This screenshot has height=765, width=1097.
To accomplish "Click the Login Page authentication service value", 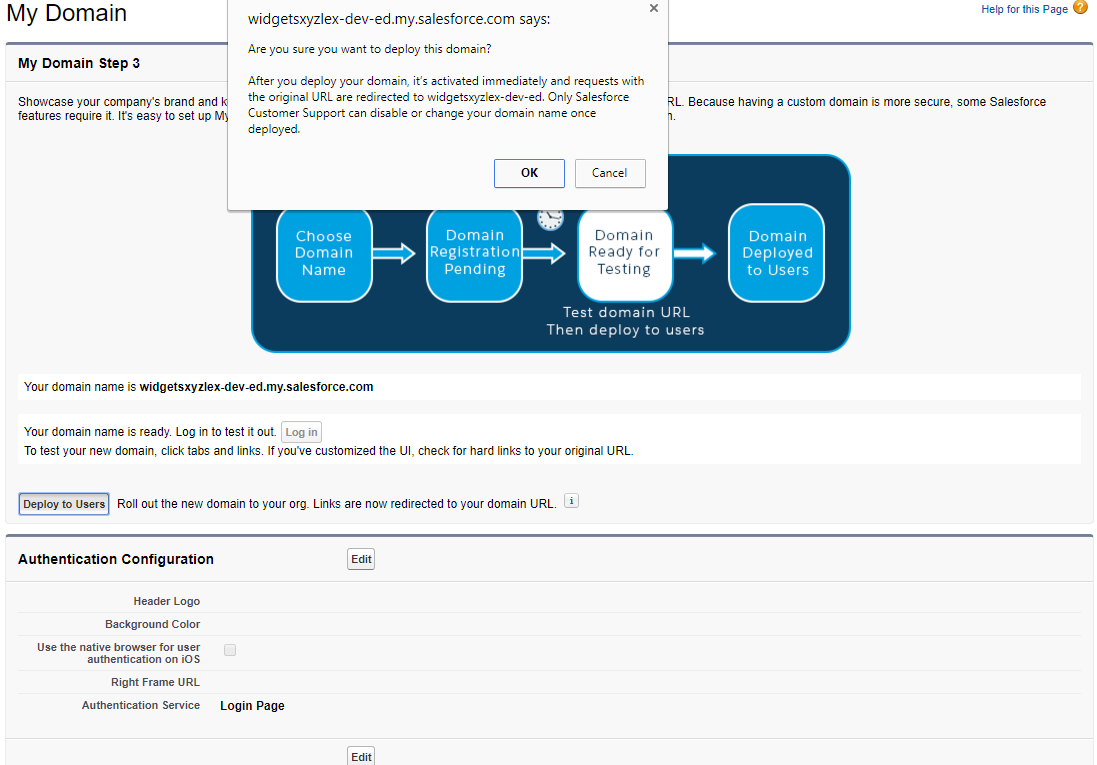I will click(253, 706).
